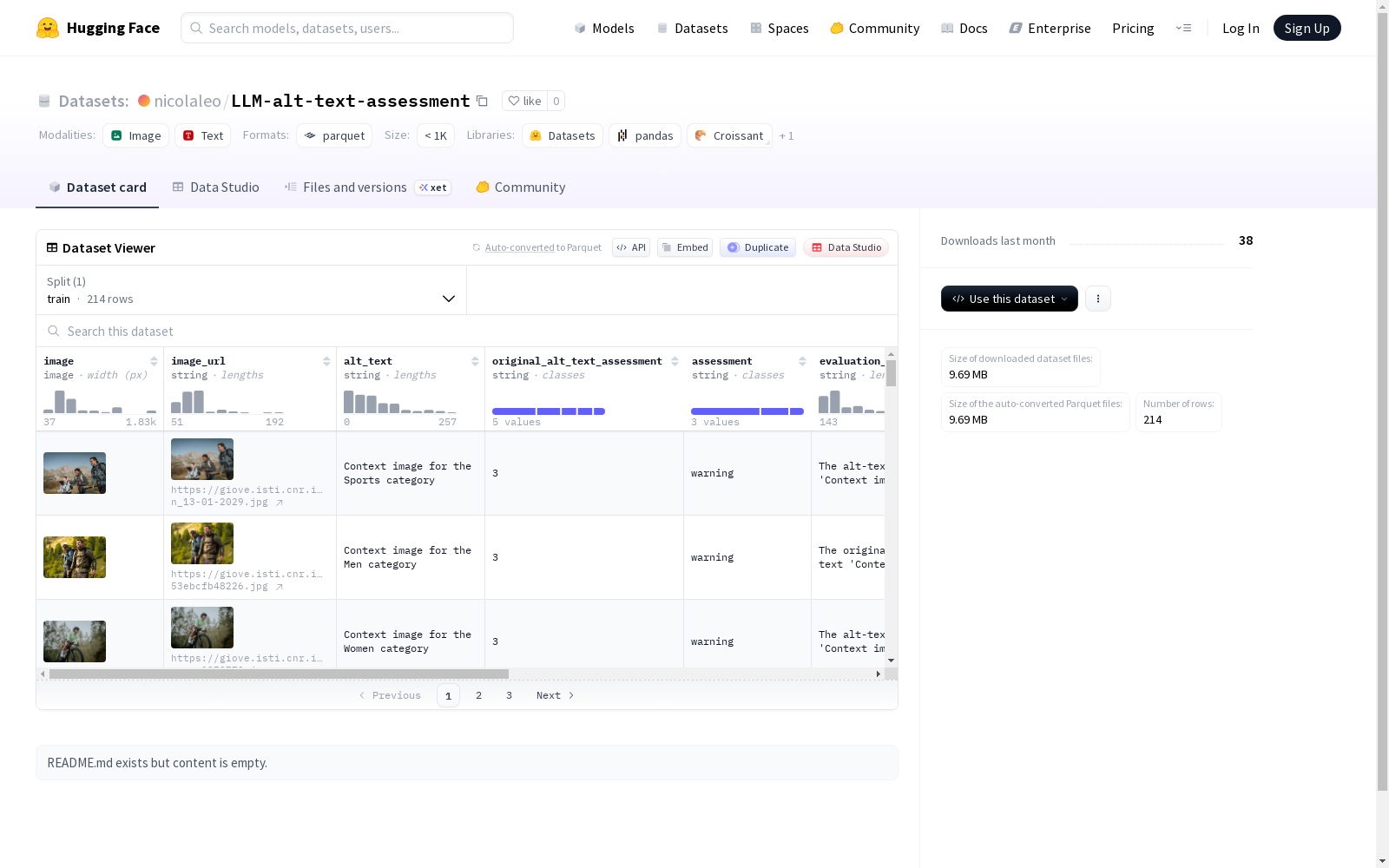Go to Datasets in top navigation
Viewport: 1389px width, 868px height.
tap(692, 28)
